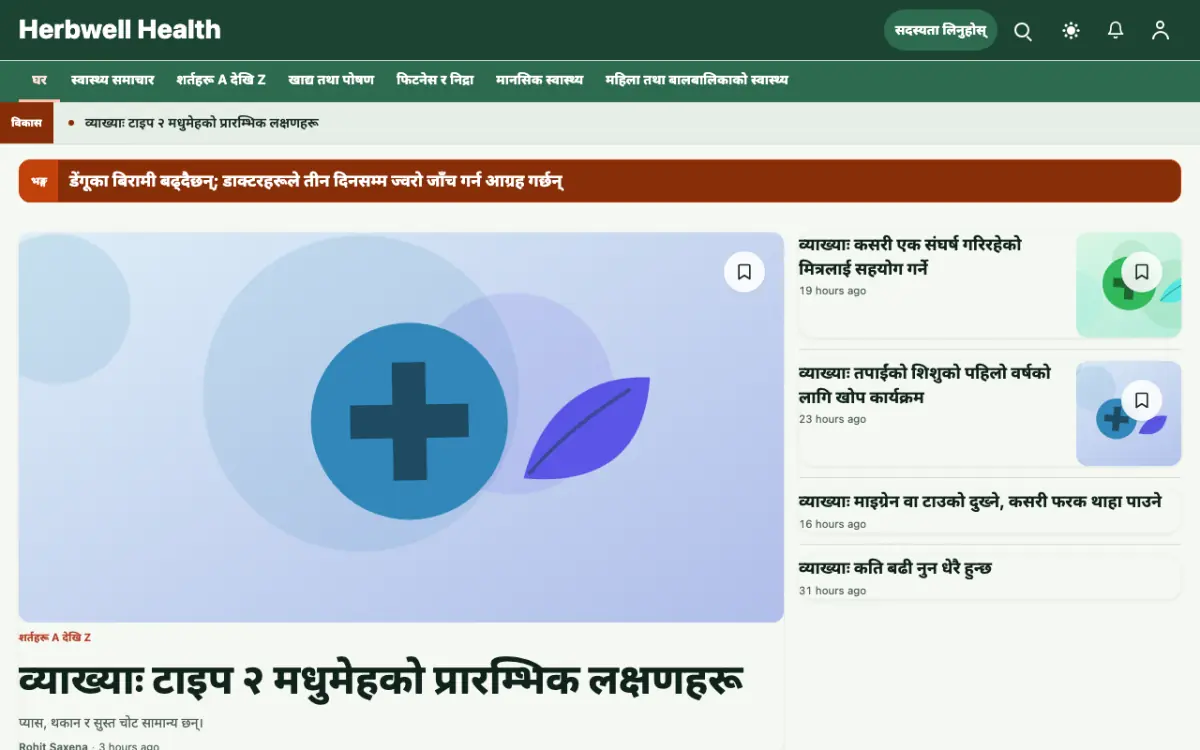Open the large featured article image
This screenshot has height=750, width=1200.
click(401, 427)
